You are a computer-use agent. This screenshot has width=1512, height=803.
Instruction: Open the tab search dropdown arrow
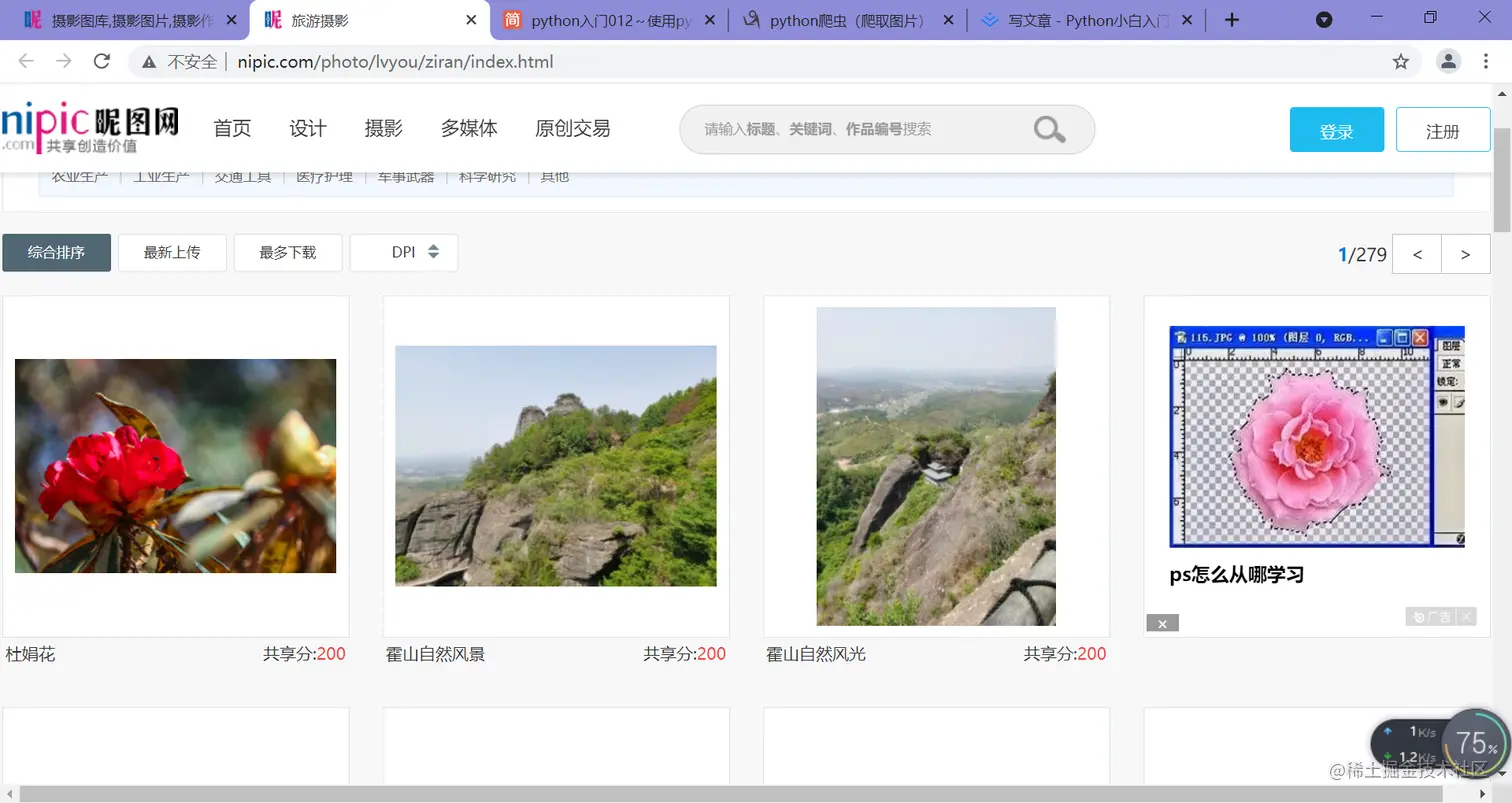coord(1324,20)
